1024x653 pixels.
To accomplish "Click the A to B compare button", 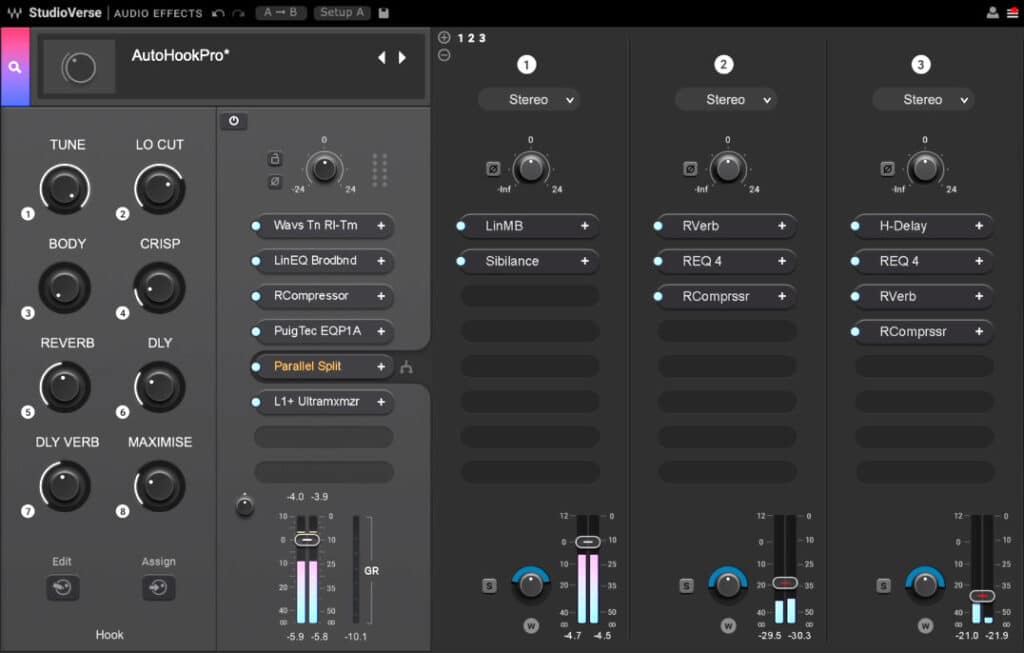I will click(281, 13).
